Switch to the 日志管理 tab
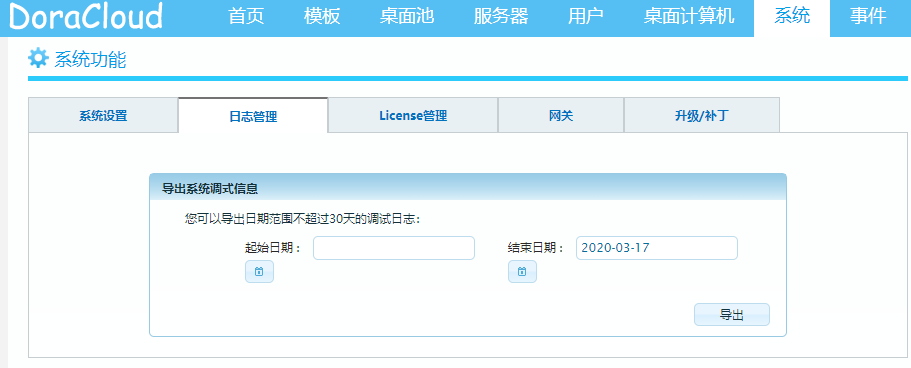Viewport: 911px width, 368px height. click(x=253, y=116)
